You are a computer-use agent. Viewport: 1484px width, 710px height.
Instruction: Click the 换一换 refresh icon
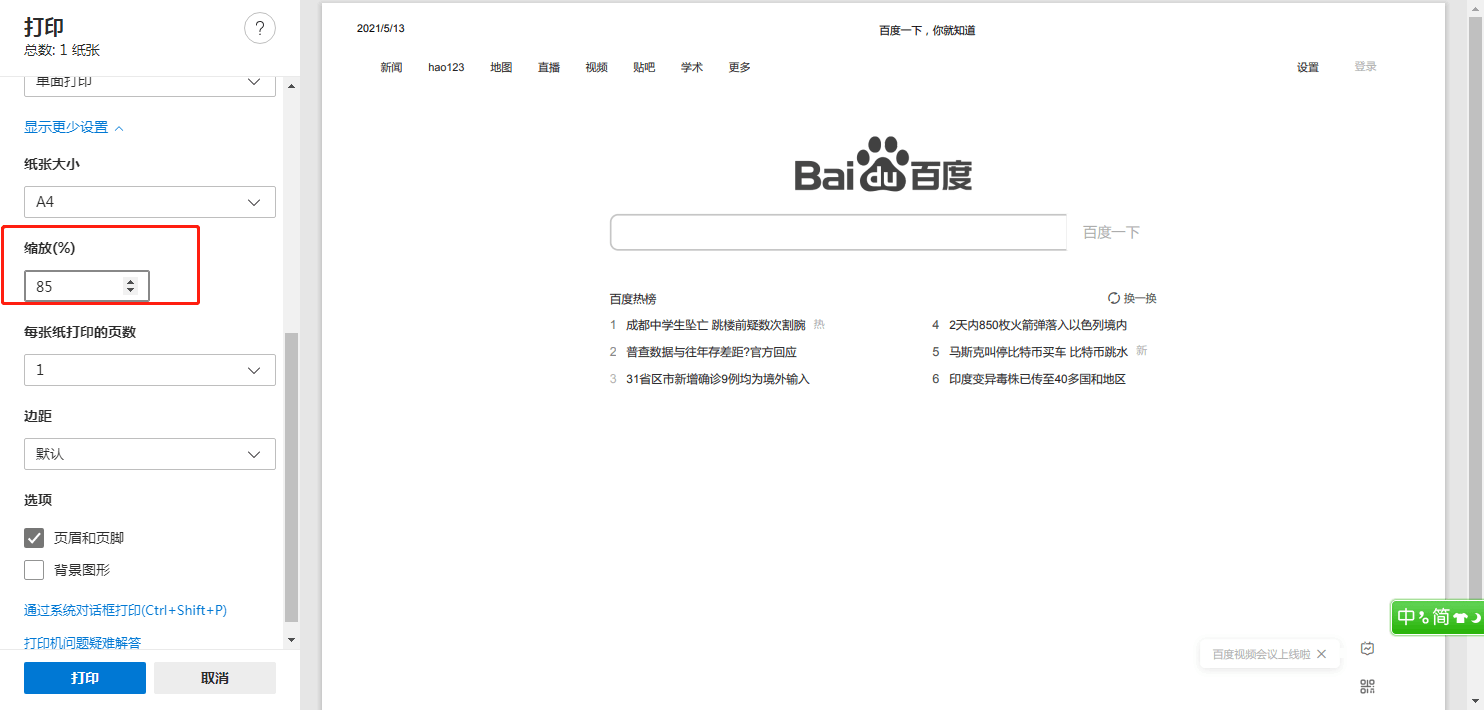point(1114,298)
